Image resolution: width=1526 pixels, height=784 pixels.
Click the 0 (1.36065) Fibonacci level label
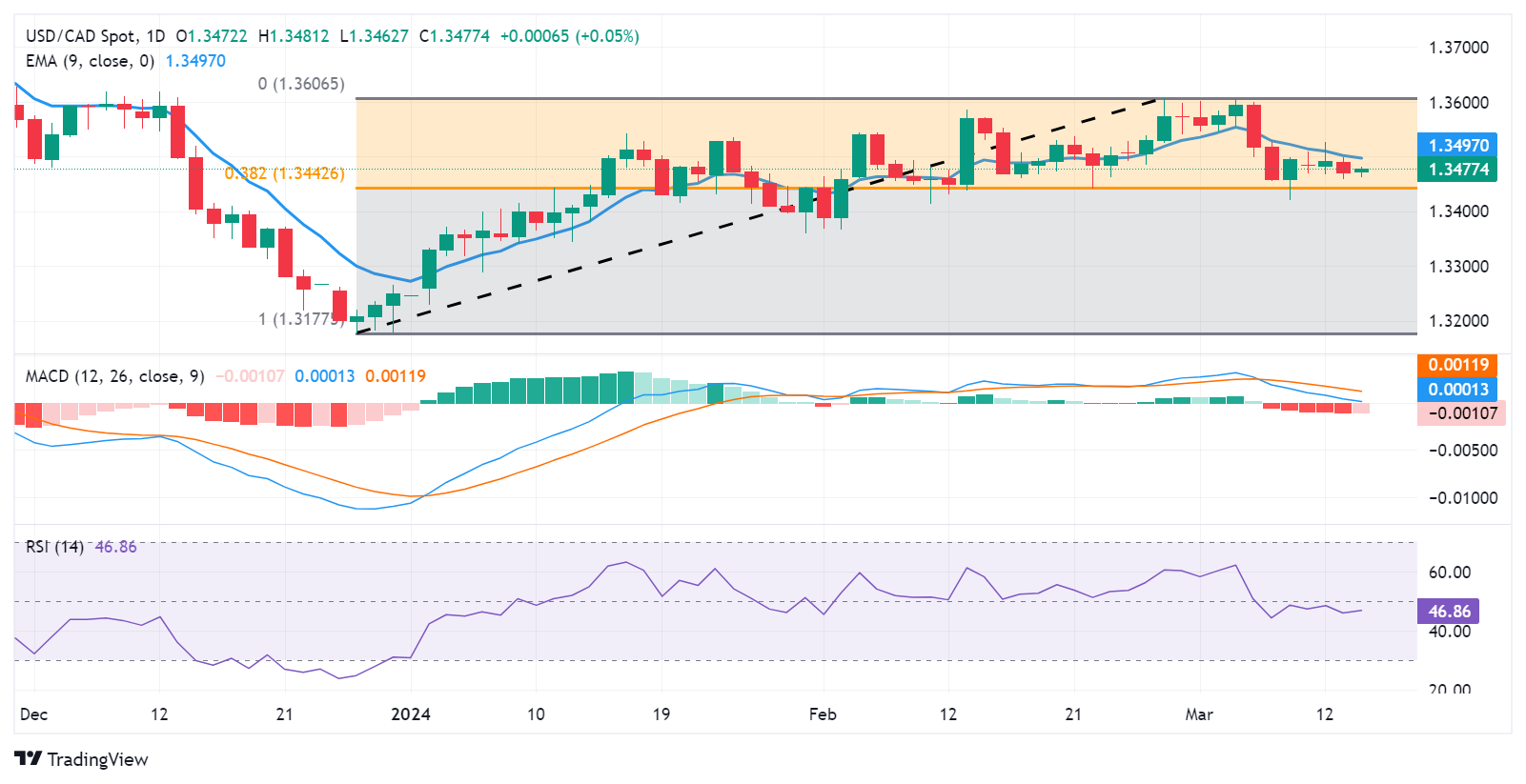(x=301, y=84)
